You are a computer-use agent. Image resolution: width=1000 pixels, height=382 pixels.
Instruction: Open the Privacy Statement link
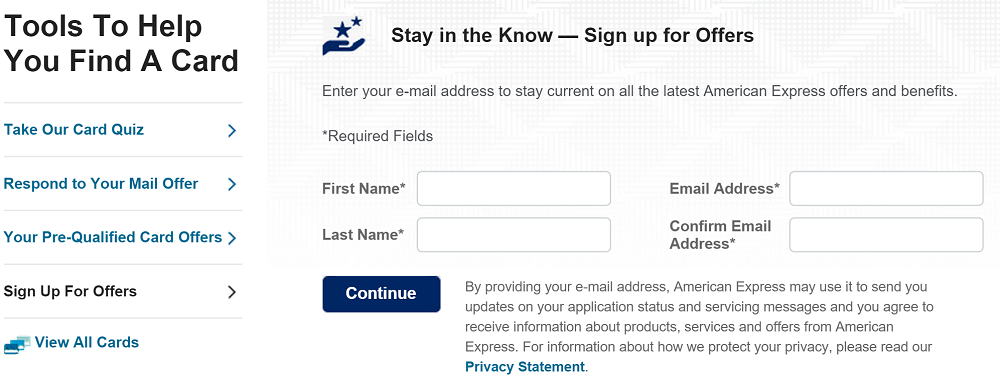click(525, 367)
